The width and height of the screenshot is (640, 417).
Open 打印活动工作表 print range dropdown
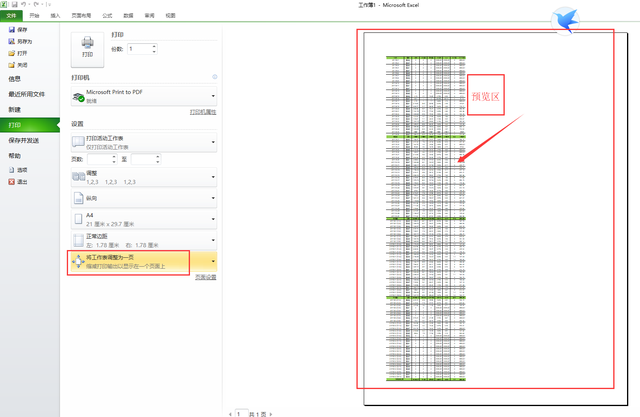pos(144,142)
